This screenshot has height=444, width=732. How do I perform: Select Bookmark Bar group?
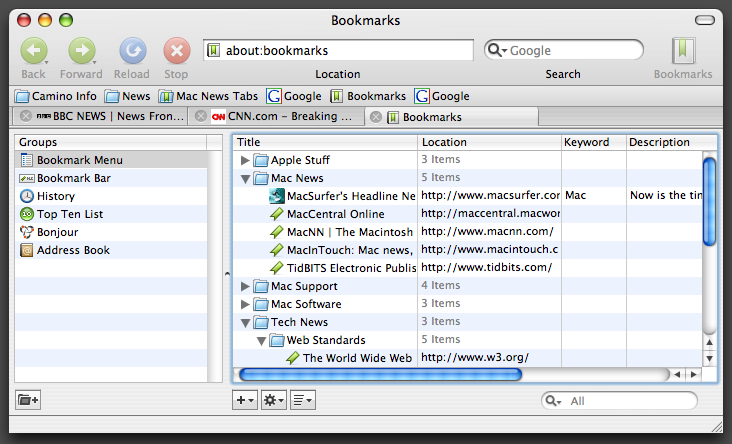[x=111, y=178]
